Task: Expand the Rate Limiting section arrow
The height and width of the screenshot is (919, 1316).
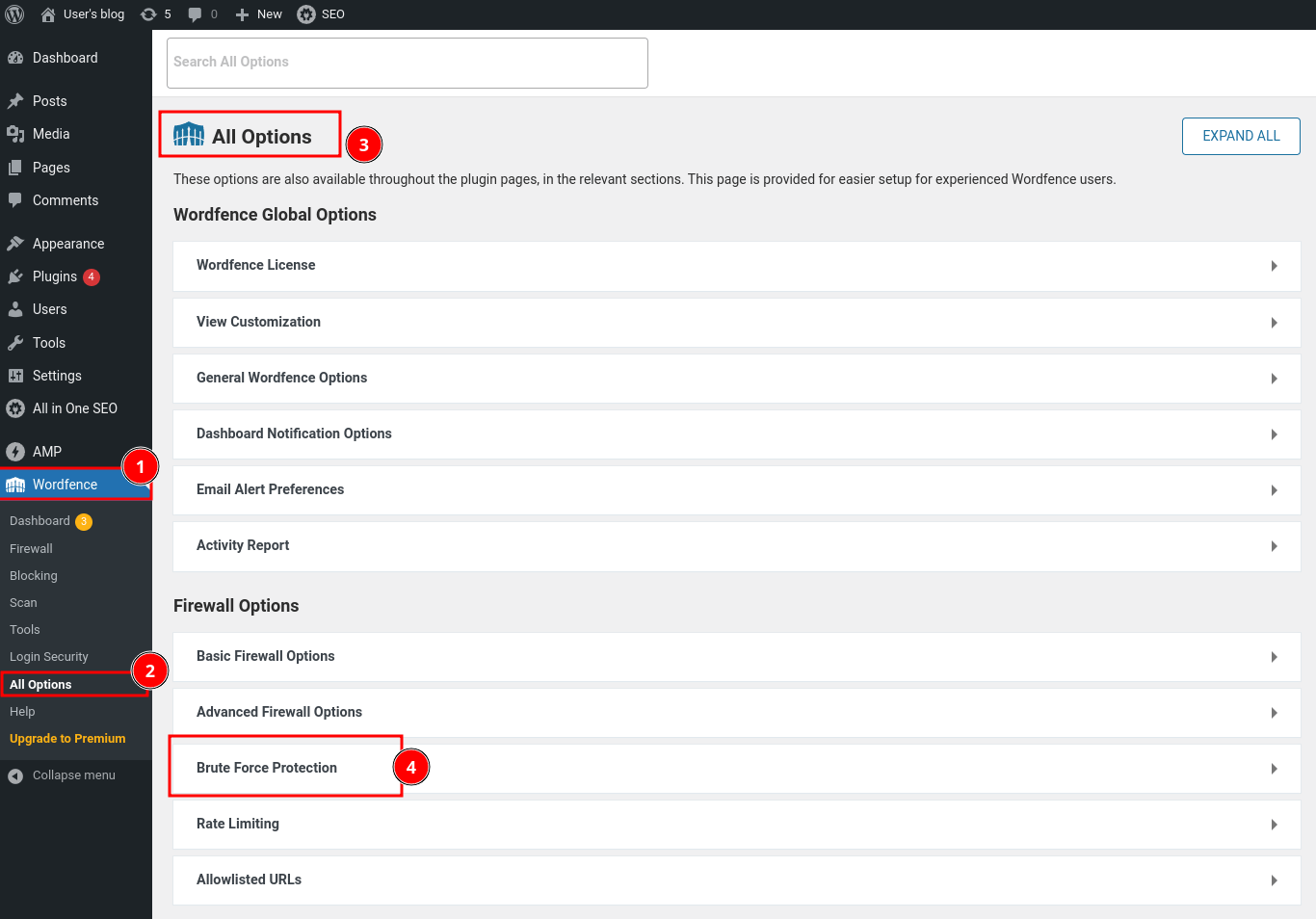Action: point(1274,825)
